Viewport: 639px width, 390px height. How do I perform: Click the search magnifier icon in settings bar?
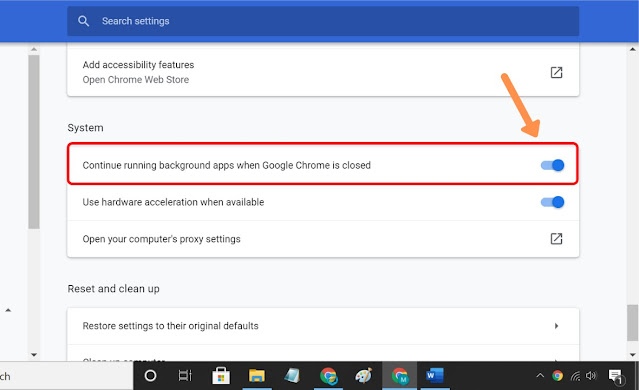(x=84, y=21)
